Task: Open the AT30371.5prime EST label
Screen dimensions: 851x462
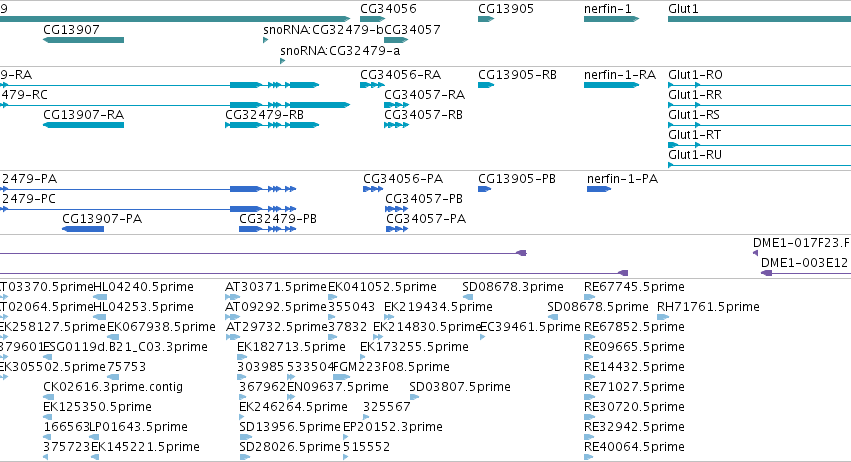Action: pyautogui.click(x=276, y=287)
